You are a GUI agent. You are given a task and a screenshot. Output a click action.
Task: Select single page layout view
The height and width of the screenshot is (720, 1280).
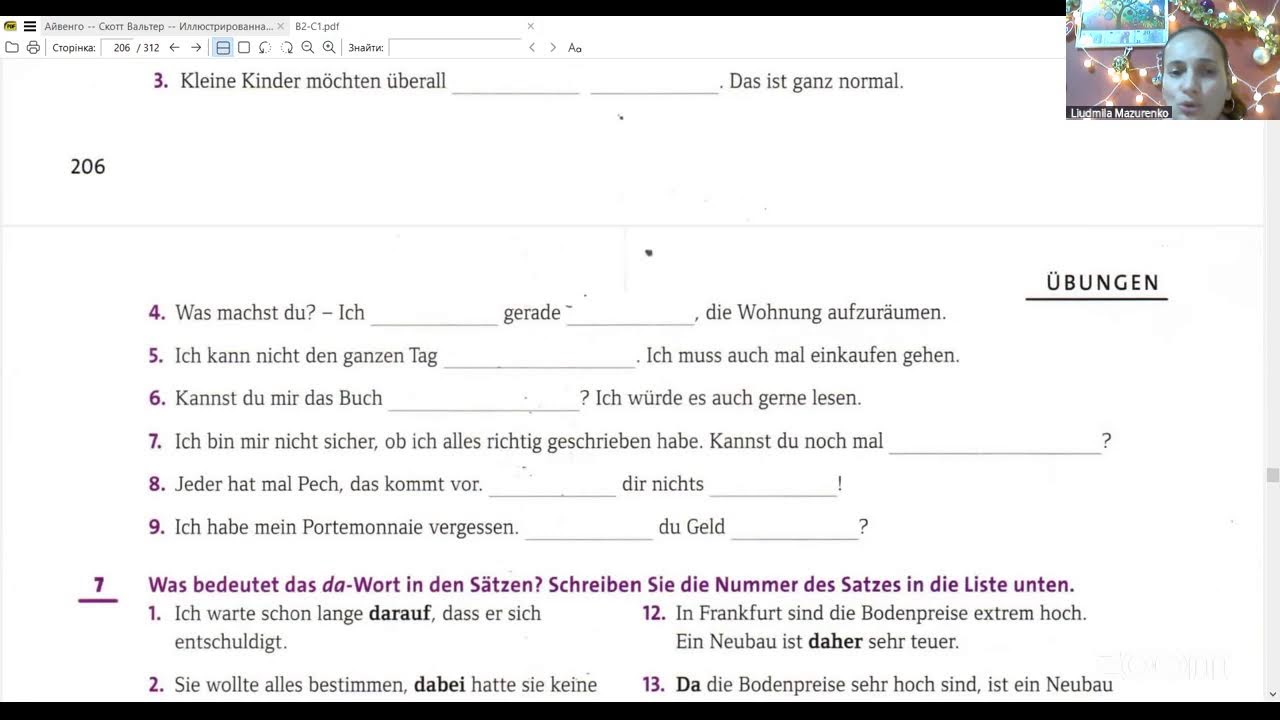coord(244,47)
